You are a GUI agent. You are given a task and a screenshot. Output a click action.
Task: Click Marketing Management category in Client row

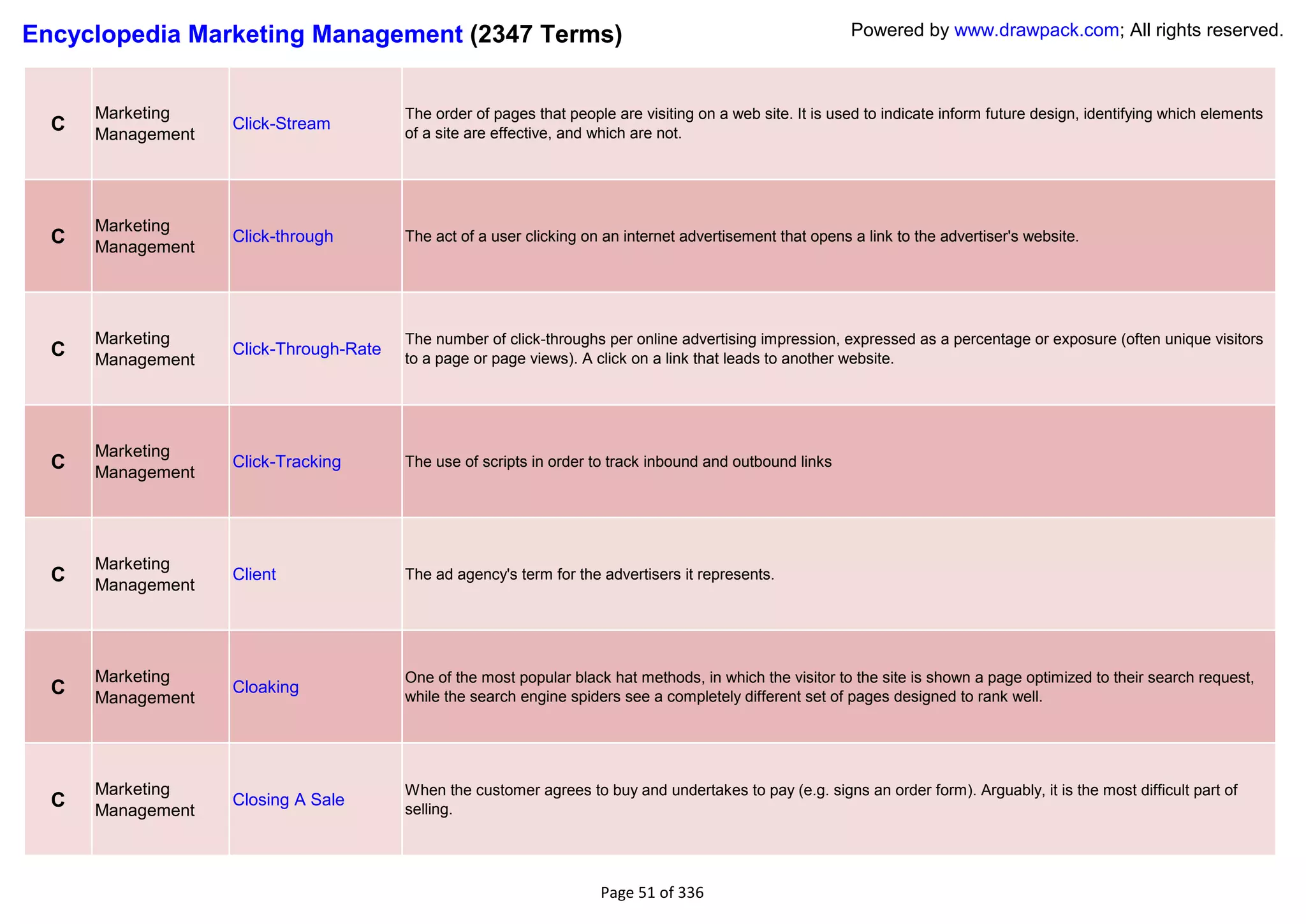pyautogui.click(x=145, y=575)
